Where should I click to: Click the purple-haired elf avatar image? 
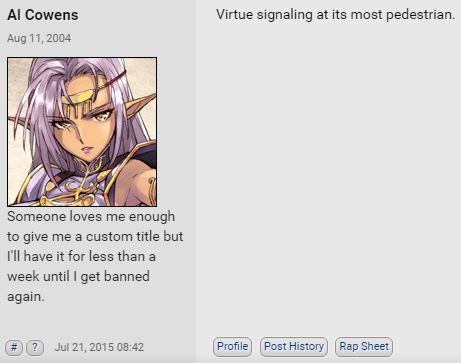[x=82, y=132]
